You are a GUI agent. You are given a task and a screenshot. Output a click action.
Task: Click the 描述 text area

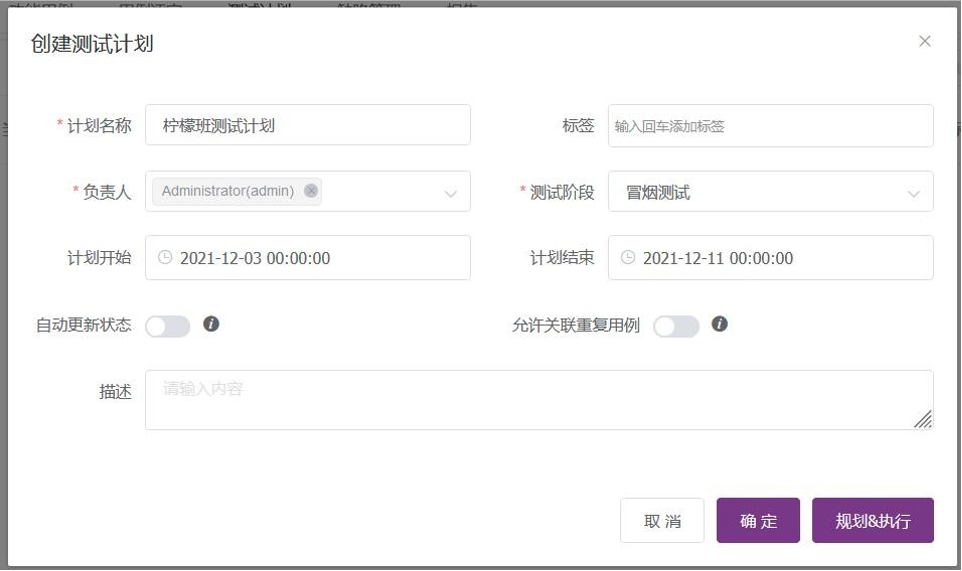[539, 400]
